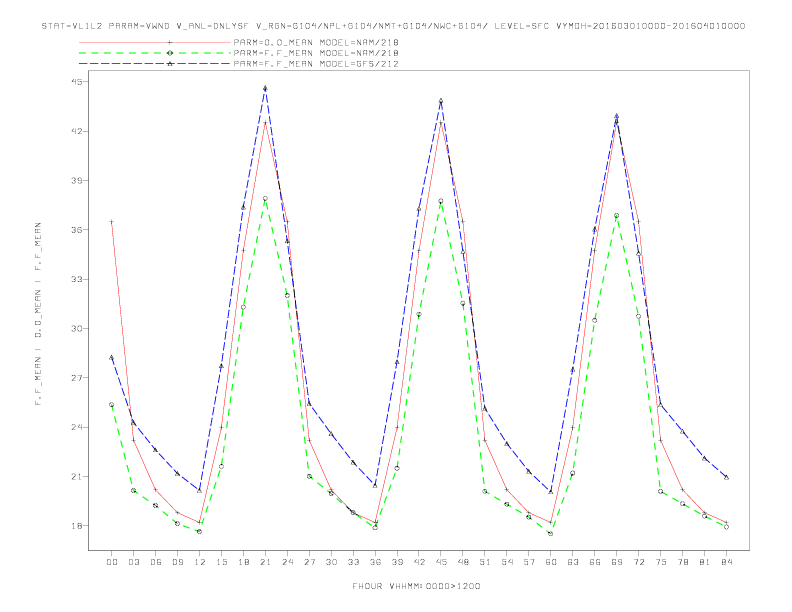Click the chart title beginning 'STAT=VL1L2 PARAM=VWND'
This screenshot has height=612, width=792.
tap(393, 26)
